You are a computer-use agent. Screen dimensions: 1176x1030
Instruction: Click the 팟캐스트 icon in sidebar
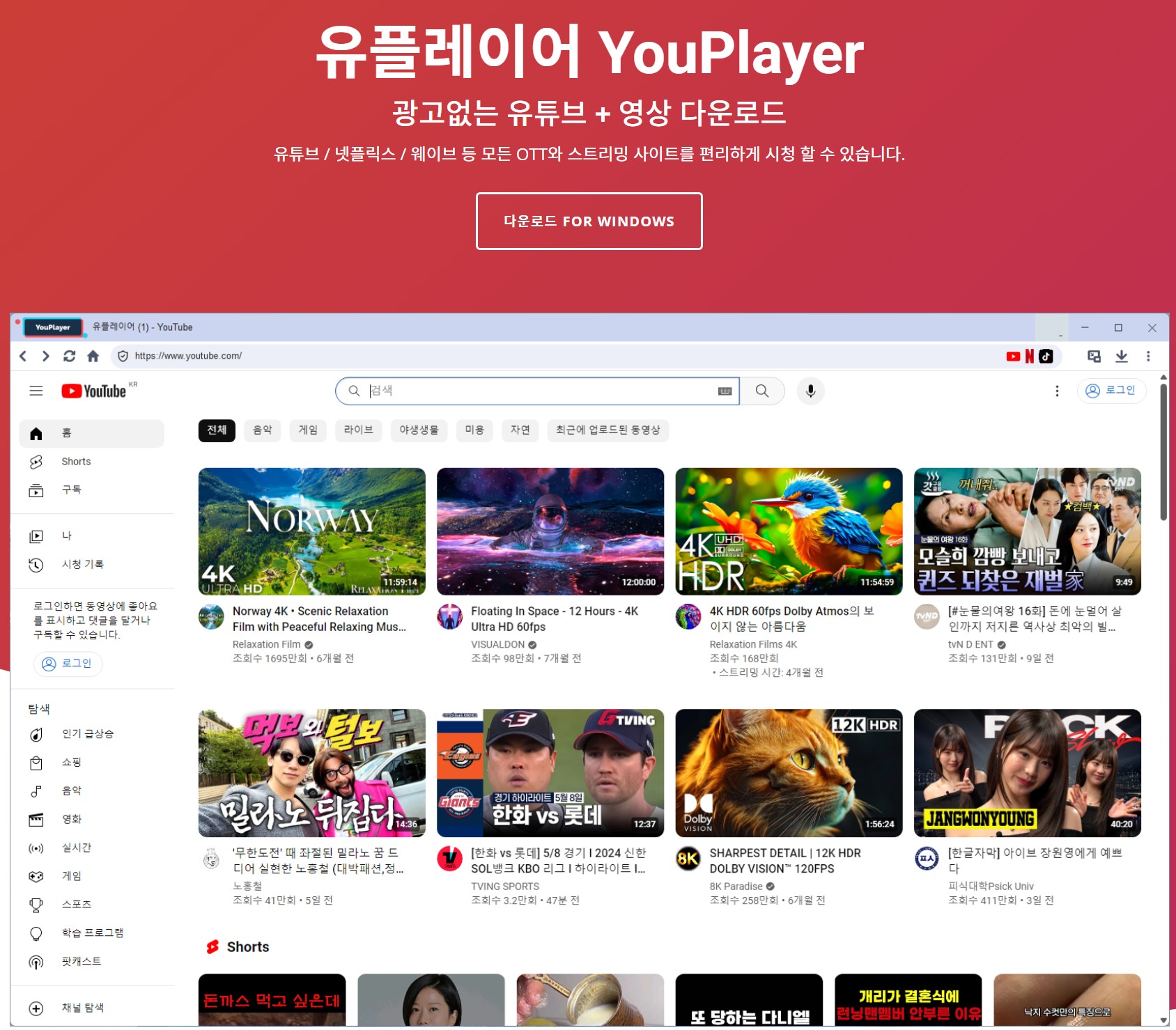pos(36,962)
